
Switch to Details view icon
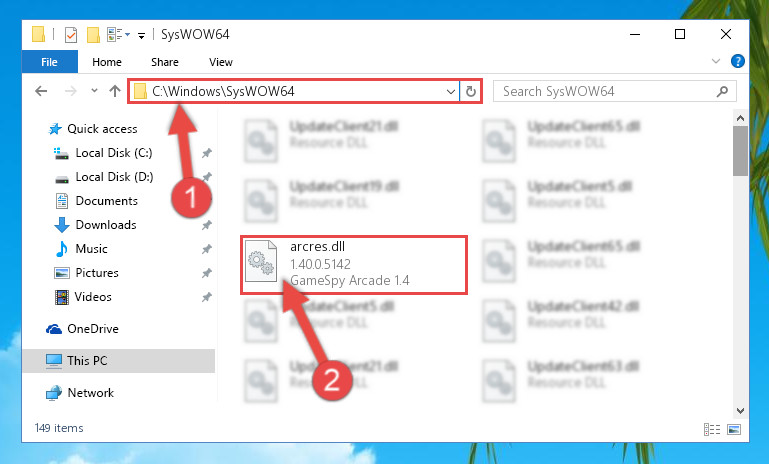712,430
